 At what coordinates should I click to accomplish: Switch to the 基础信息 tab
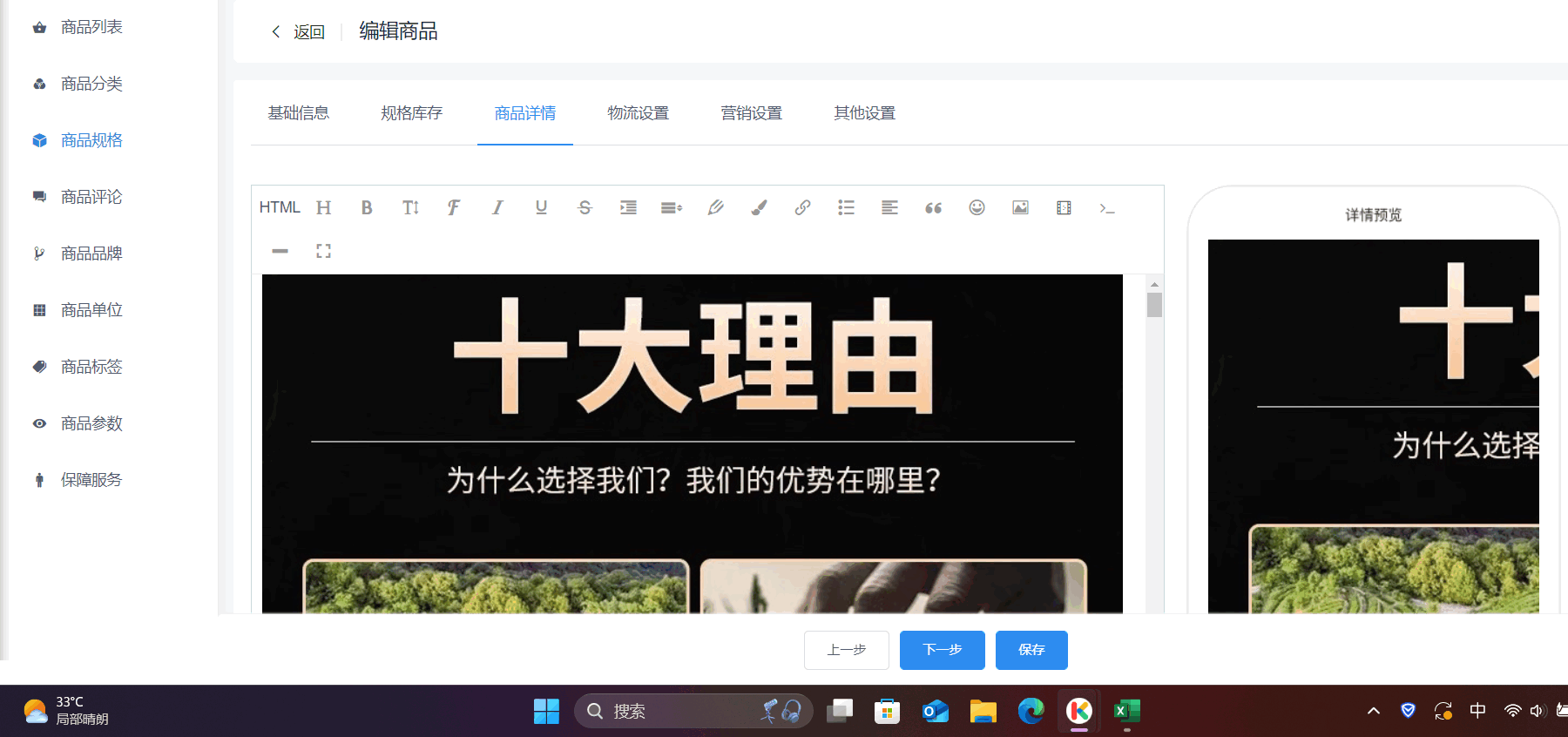pos(299,113)
